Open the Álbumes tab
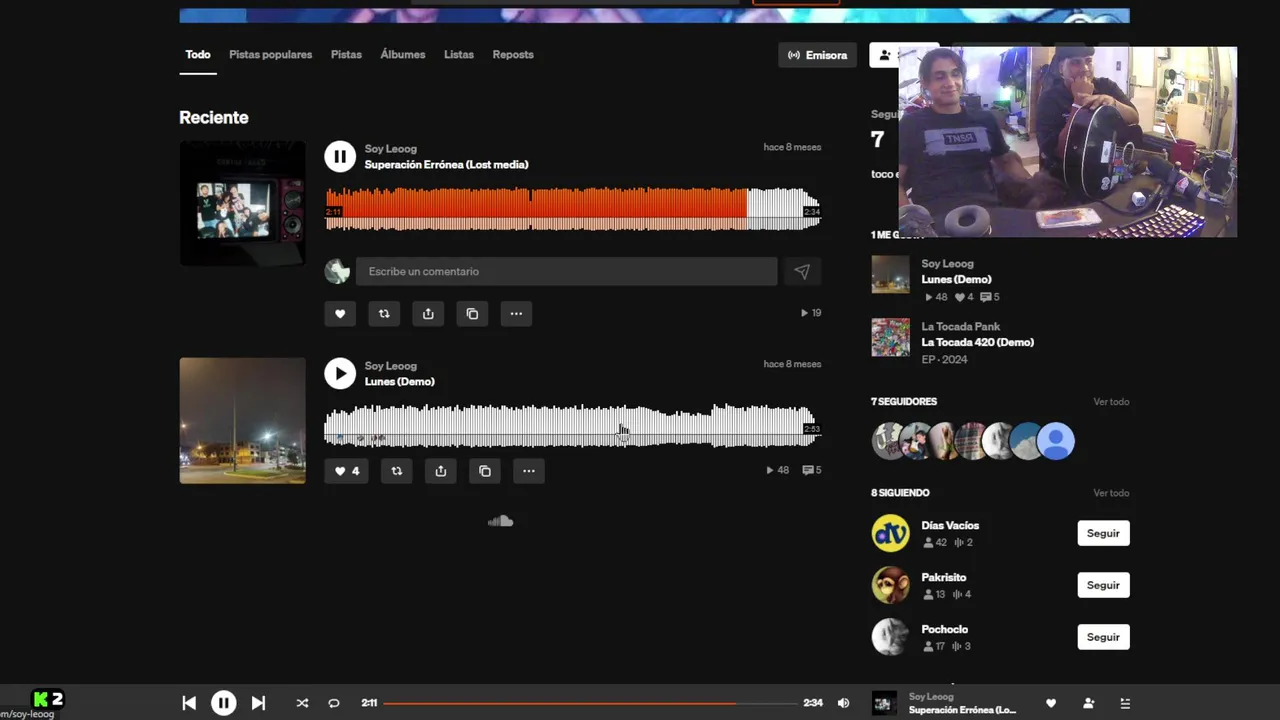Viewport: 1280px width, 720px height. 403,55
